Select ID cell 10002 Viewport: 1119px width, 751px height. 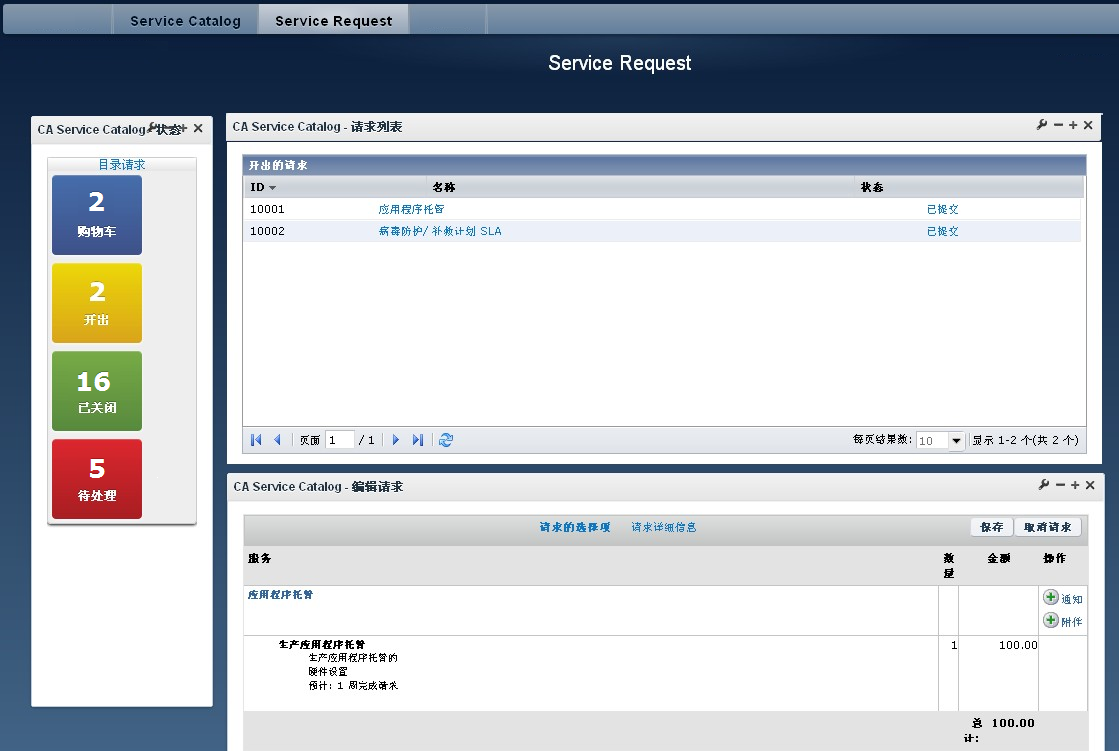coord(267,231)
